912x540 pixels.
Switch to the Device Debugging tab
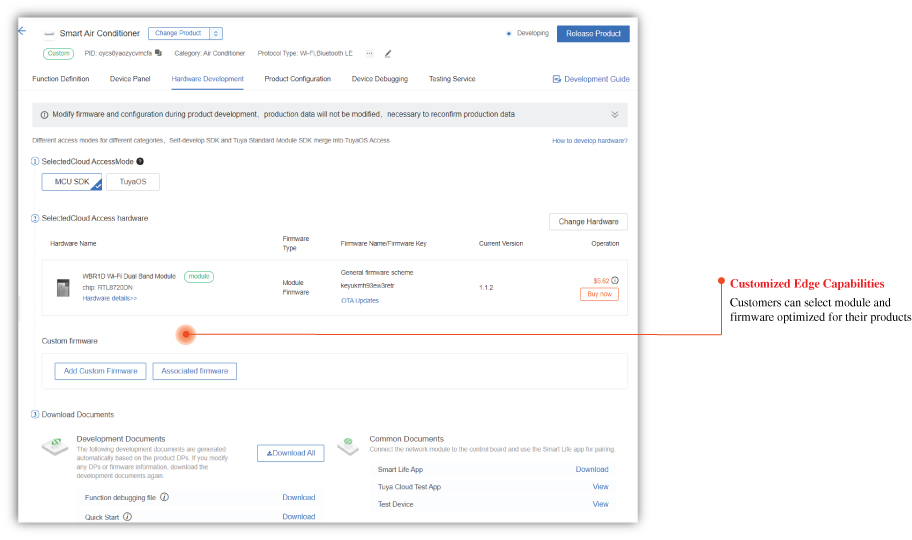click(379, 79)
